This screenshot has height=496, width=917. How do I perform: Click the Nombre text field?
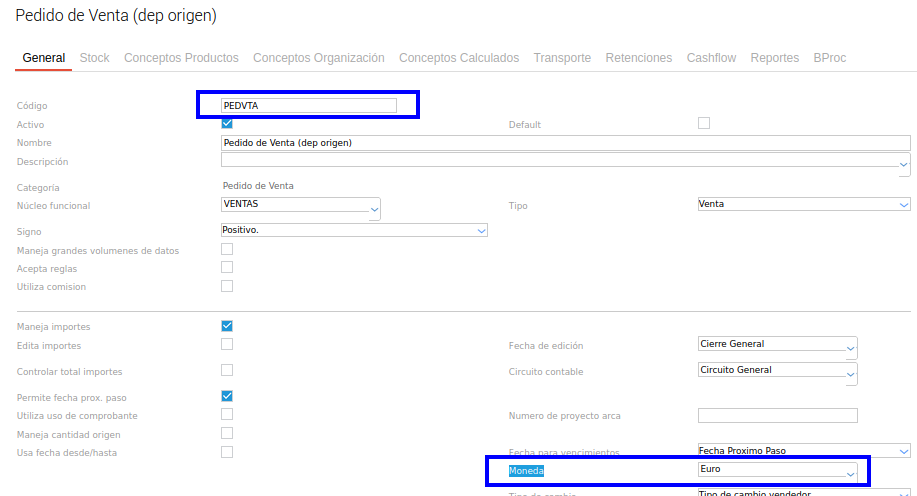[x=565, y=143]
